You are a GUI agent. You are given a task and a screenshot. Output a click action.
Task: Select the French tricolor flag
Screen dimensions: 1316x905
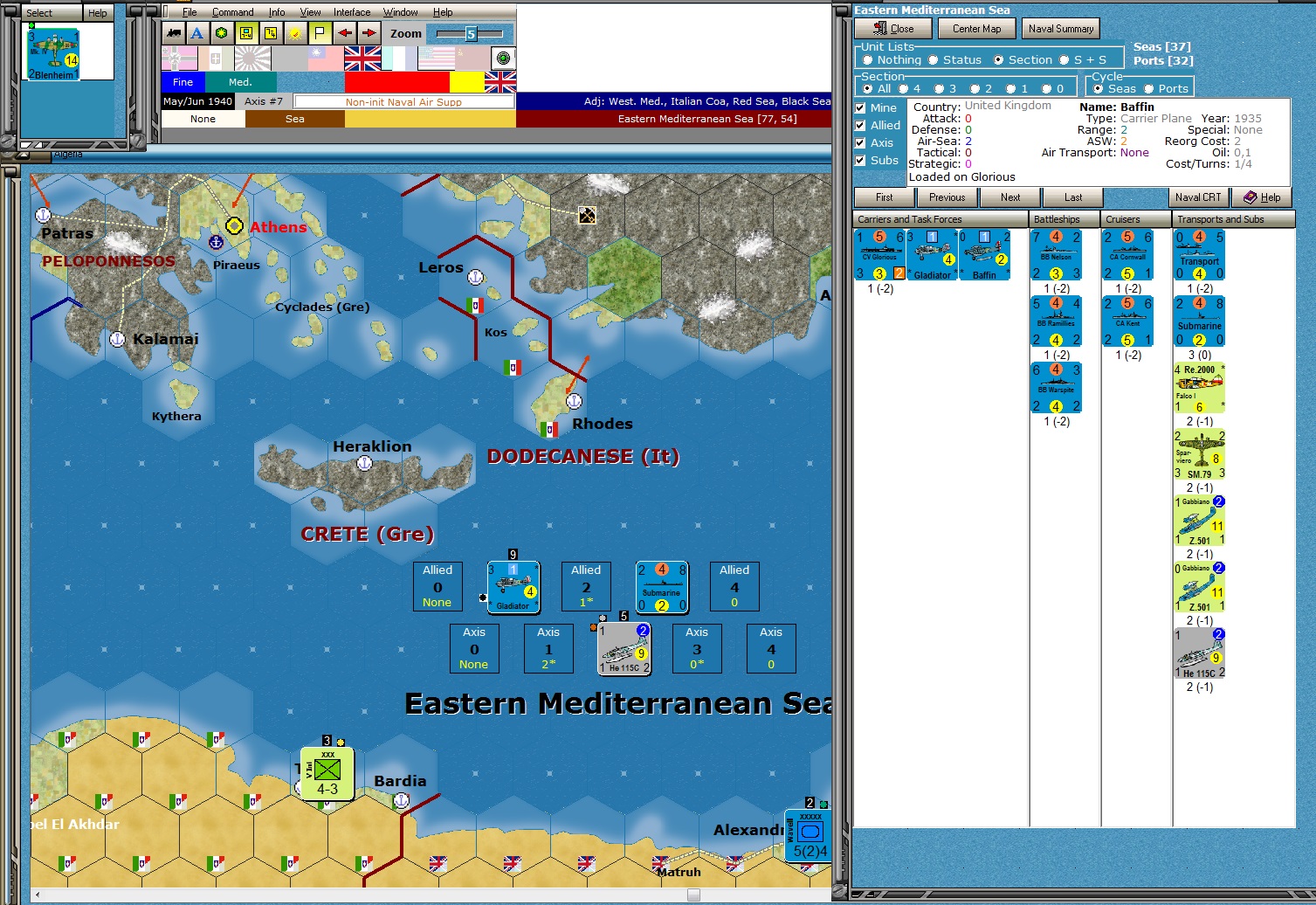(399, 59)
